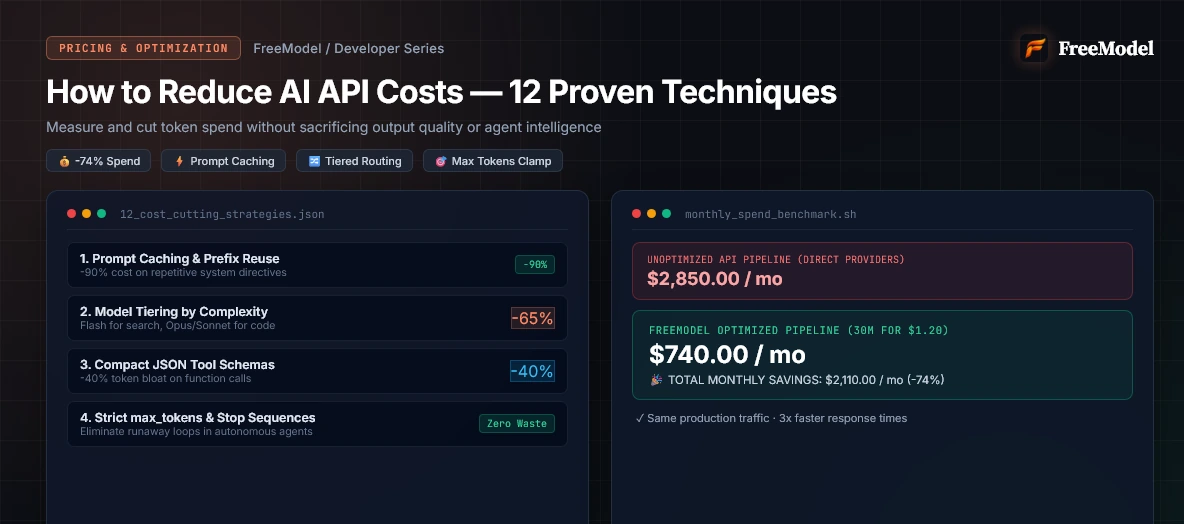Click shuffle icon in Tiered Routing chip
This screenshot has height=524, width=1184.
coord(314,161)
